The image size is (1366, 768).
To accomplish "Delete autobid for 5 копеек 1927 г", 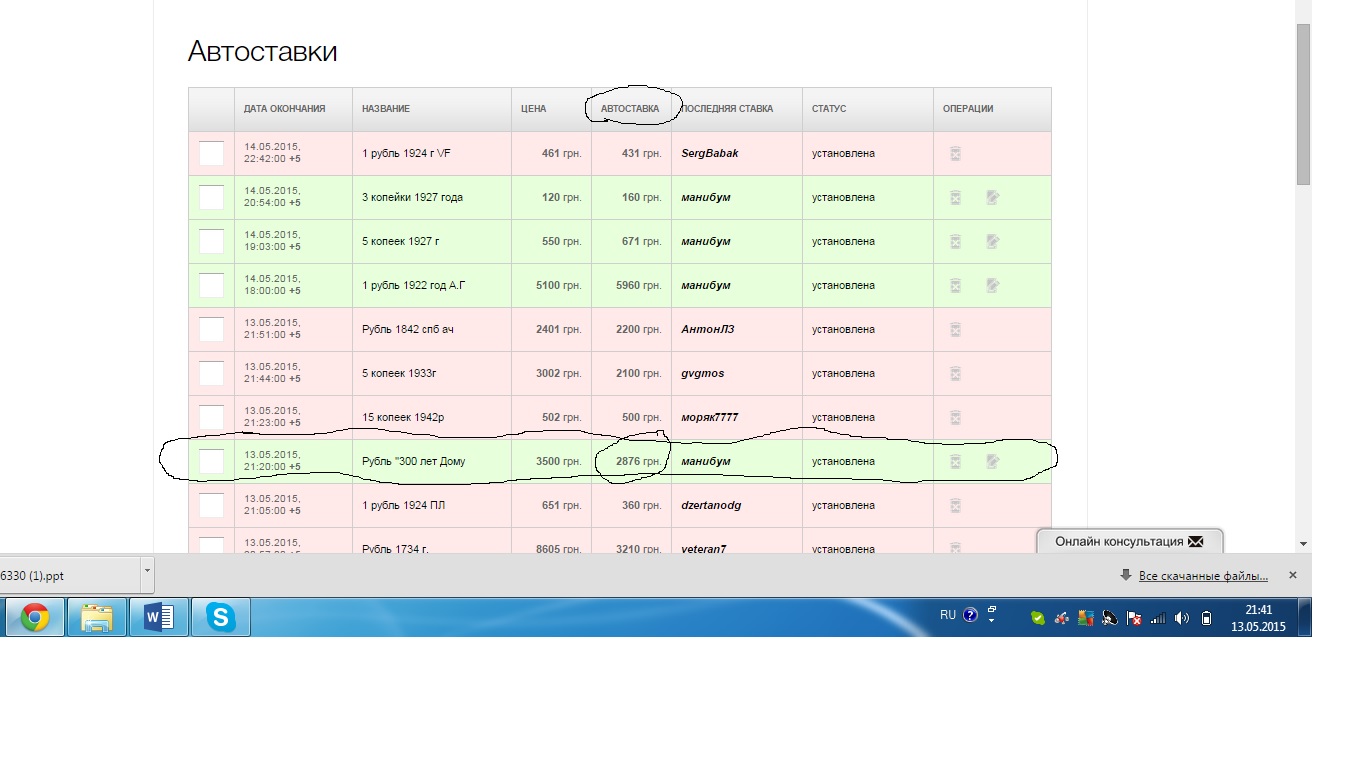I will [955, 242].
